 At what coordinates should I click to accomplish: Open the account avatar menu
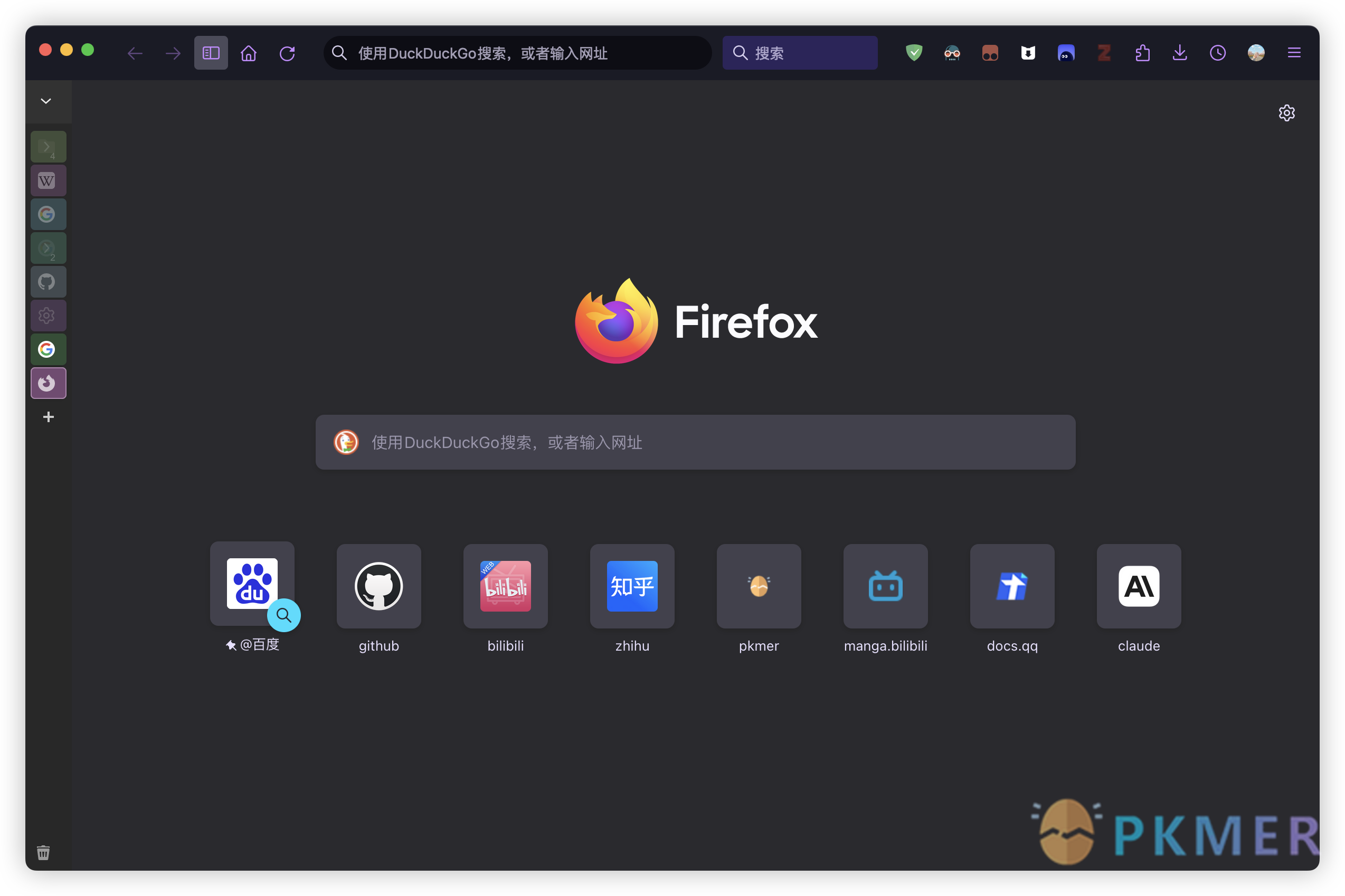[x=1256, y=53]
